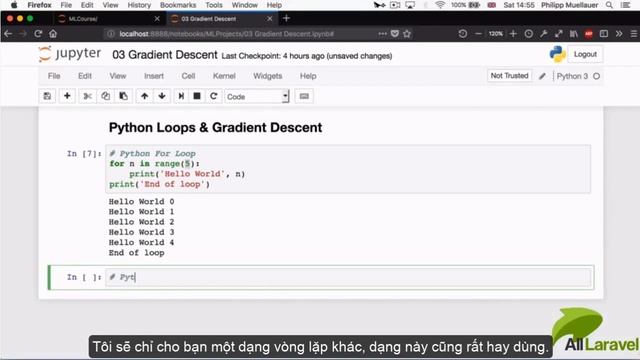
Task: Click the Pocket save icon in address bar
Action: coord(395,34)
